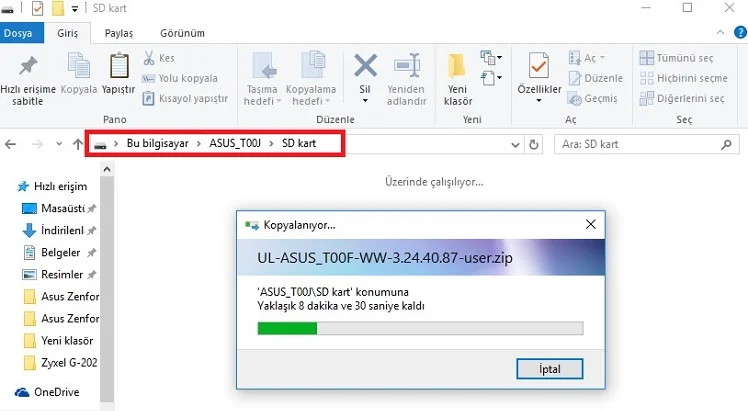Click ASUS_T00J in address bar

235,144
